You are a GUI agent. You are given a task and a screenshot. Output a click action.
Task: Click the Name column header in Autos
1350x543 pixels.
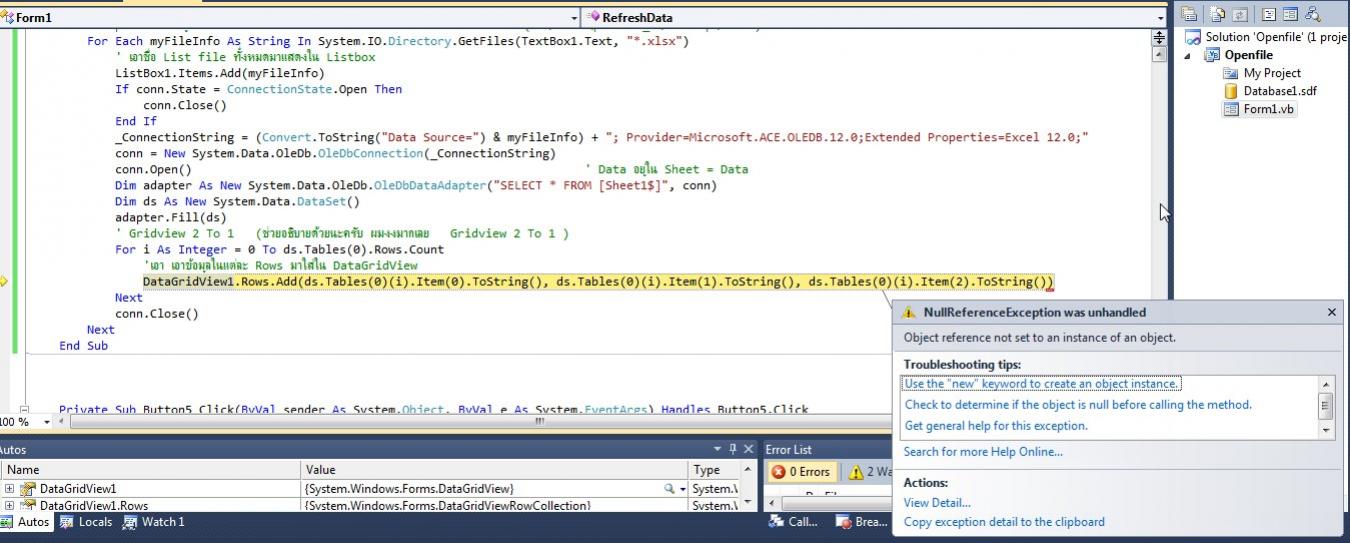[151, 470]
